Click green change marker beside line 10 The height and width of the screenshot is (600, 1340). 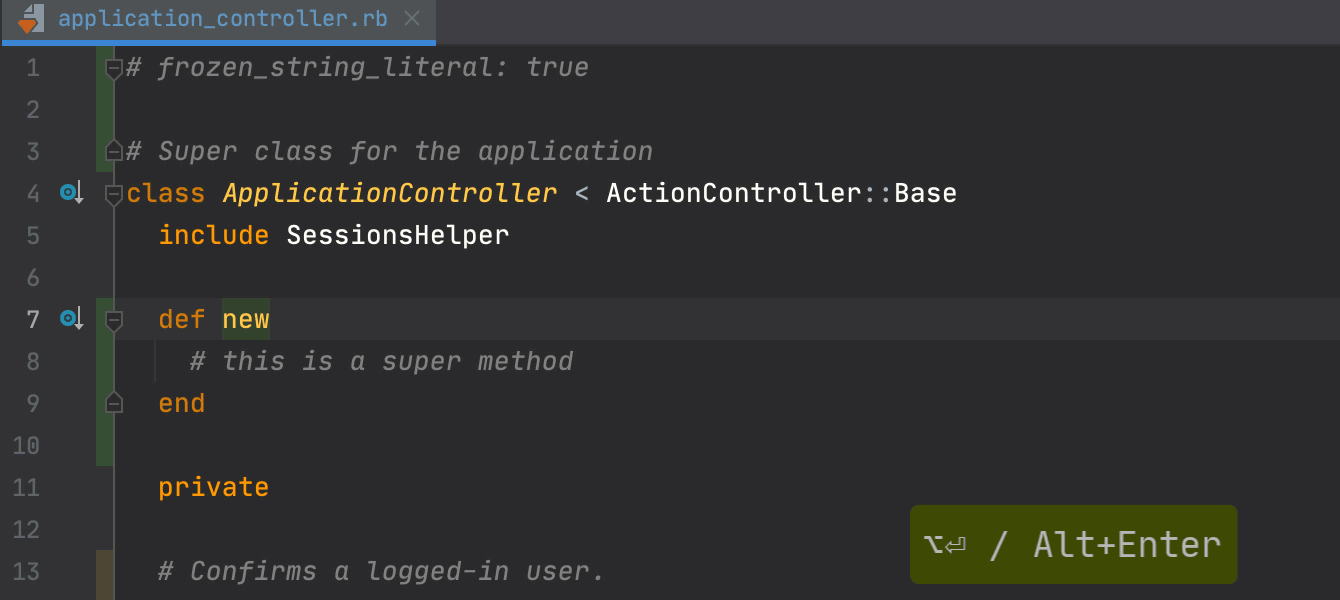pyautogui.click(x=104, y=445)
